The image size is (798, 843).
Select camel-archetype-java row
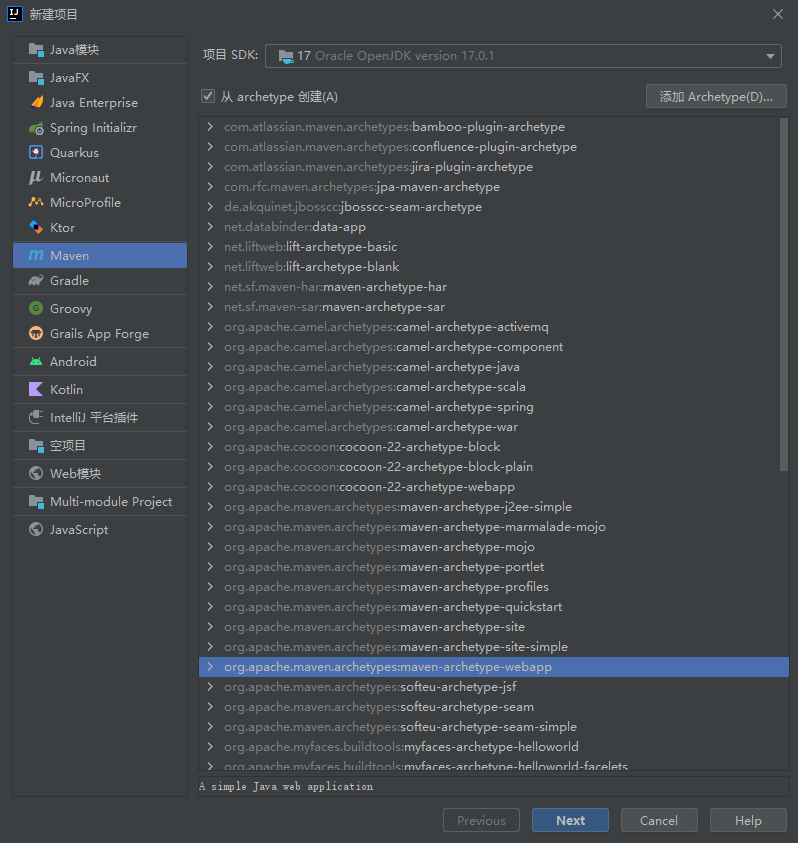(x=489, y=367)
